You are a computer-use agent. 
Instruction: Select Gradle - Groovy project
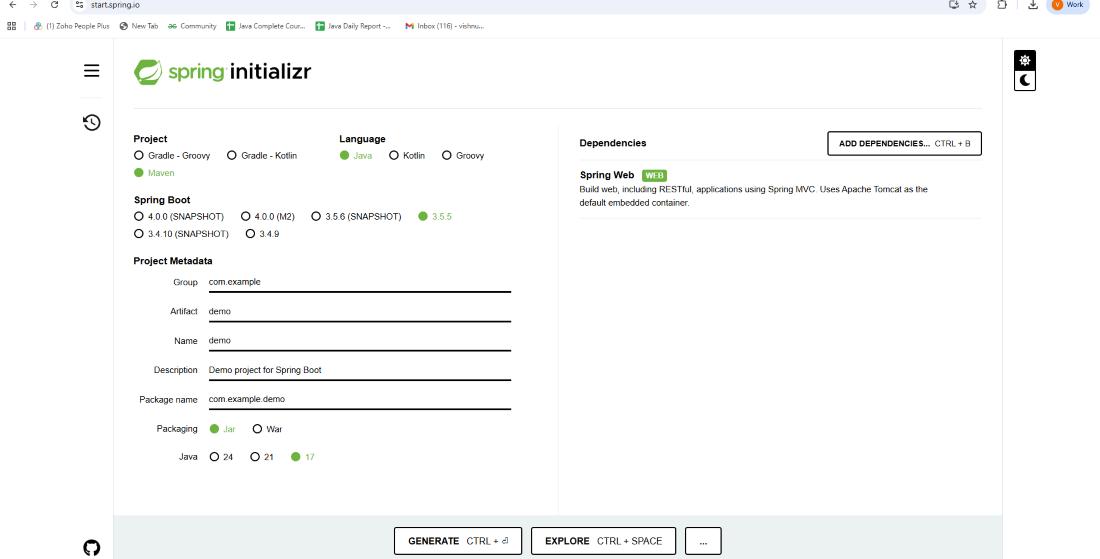[172, 156]
